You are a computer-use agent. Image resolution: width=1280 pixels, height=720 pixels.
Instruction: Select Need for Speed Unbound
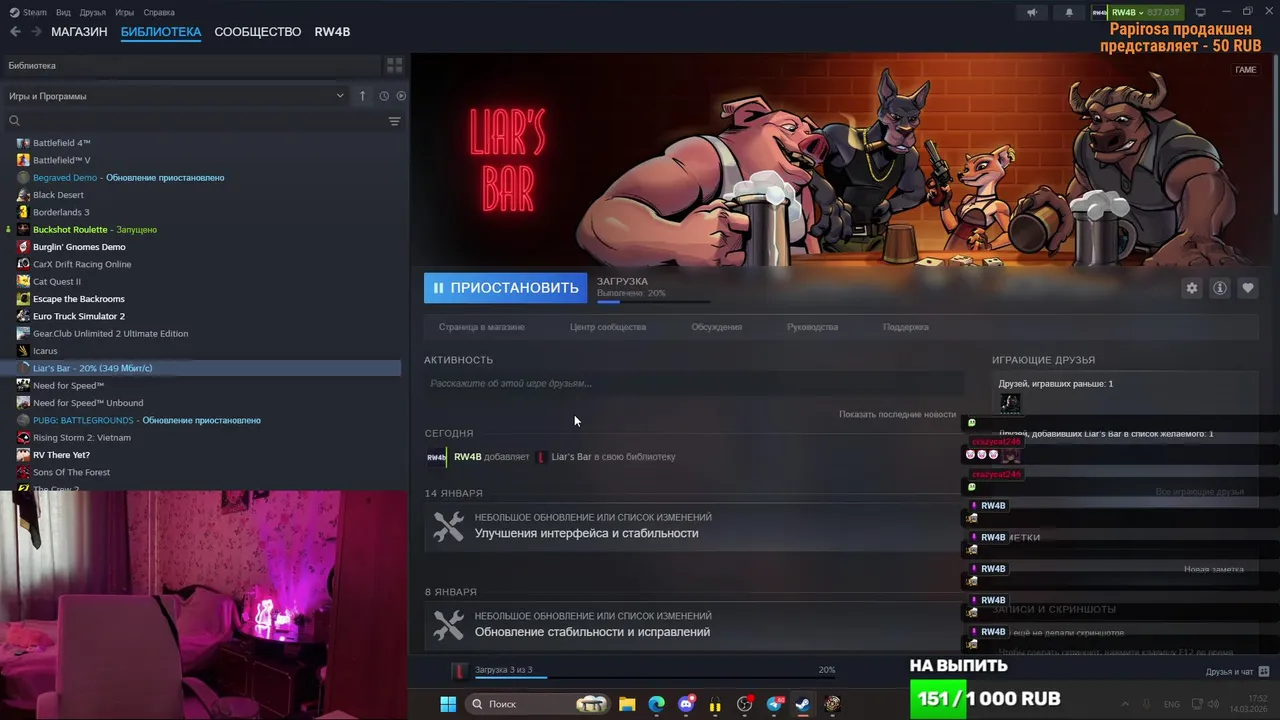(x=88, y=403)
